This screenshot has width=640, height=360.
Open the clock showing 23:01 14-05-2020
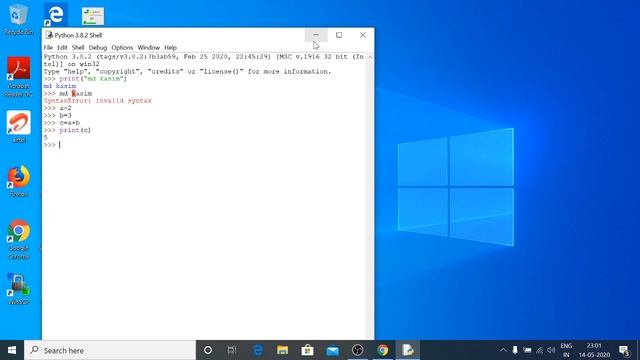(x=594, y=350)
